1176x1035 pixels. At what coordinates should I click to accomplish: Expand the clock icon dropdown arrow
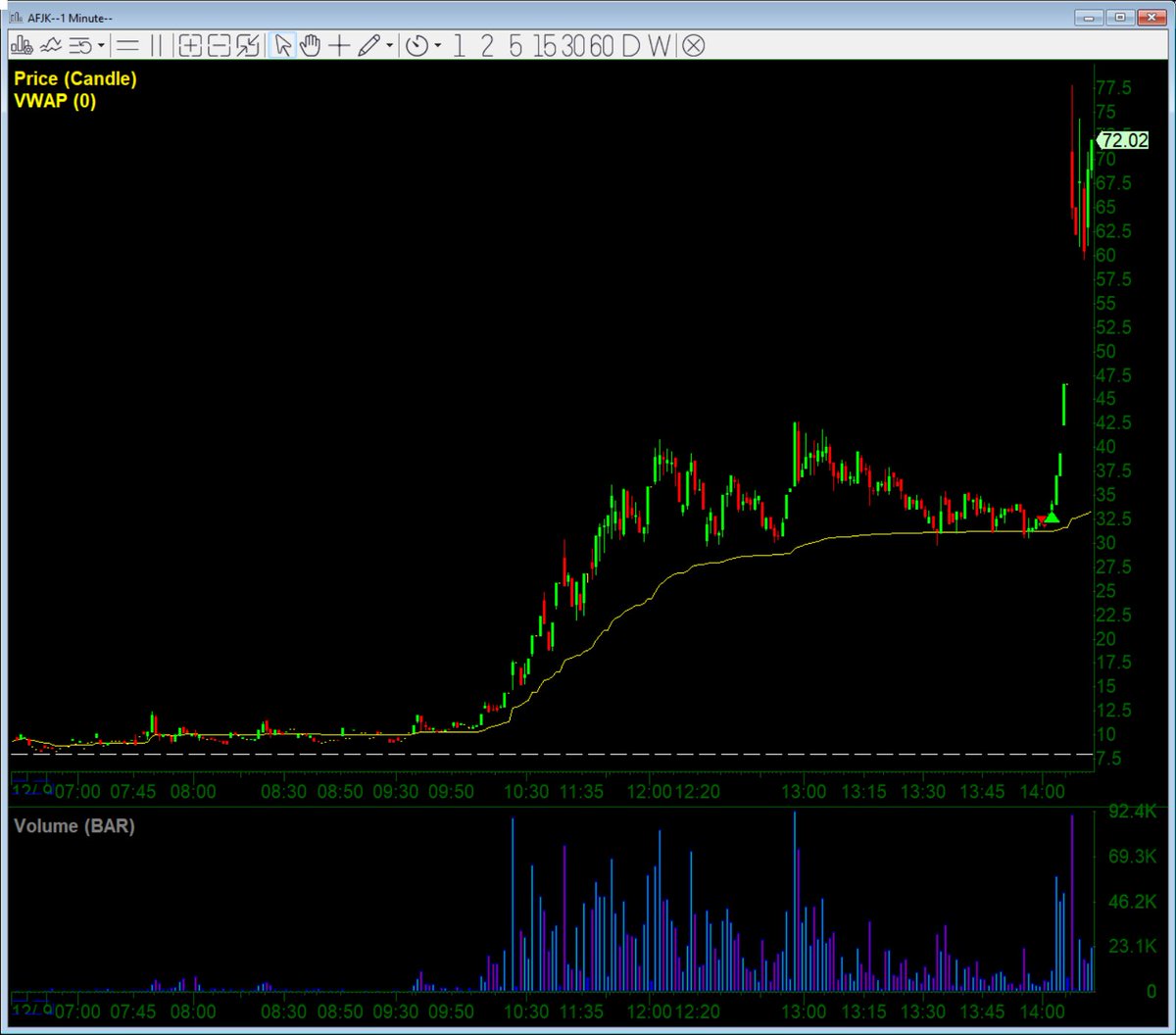click(x=437, y=46)
